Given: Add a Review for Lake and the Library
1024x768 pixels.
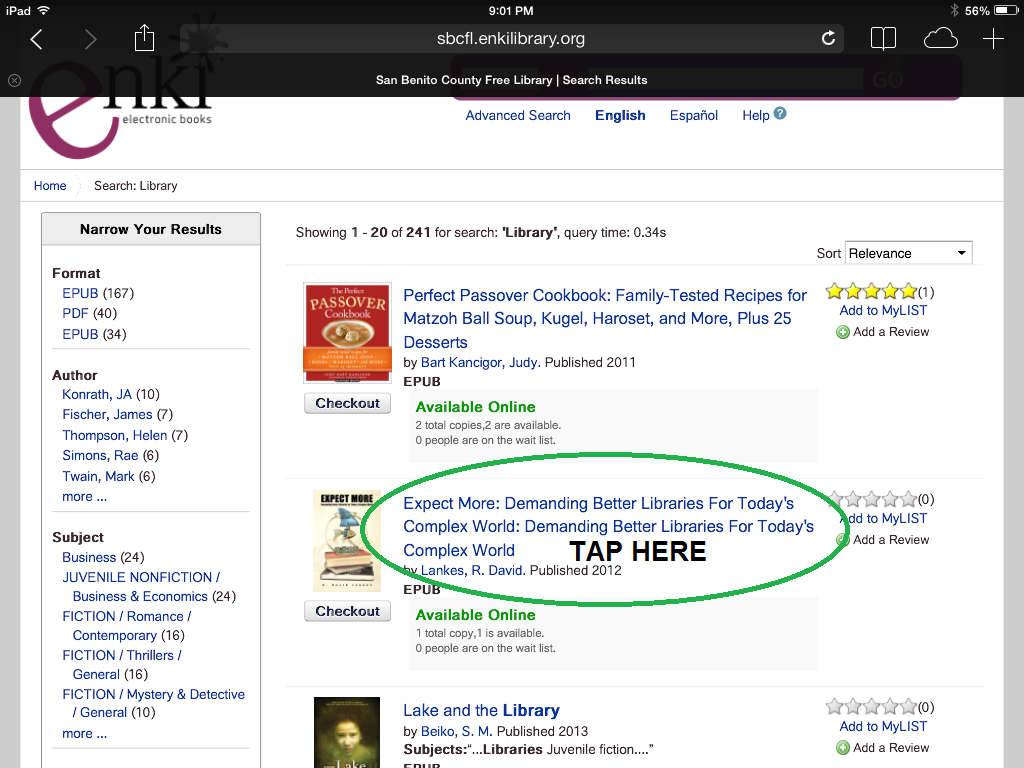Looking at the screenshot, I should (891, 748).
